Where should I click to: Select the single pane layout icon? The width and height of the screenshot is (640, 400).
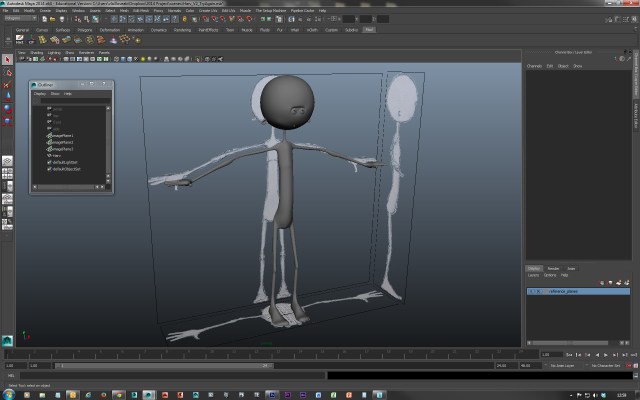(x=7, y=160)
